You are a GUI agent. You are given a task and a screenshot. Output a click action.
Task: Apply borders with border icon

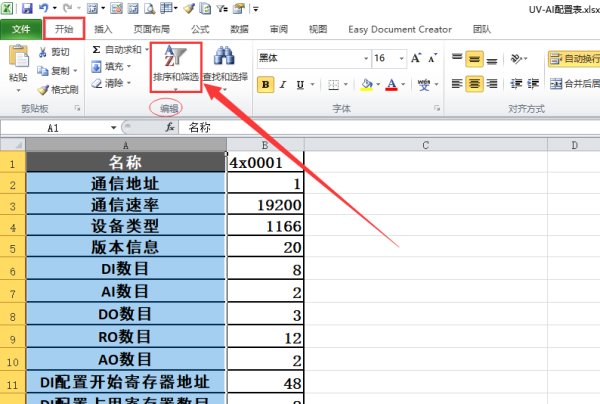point(334,85)
